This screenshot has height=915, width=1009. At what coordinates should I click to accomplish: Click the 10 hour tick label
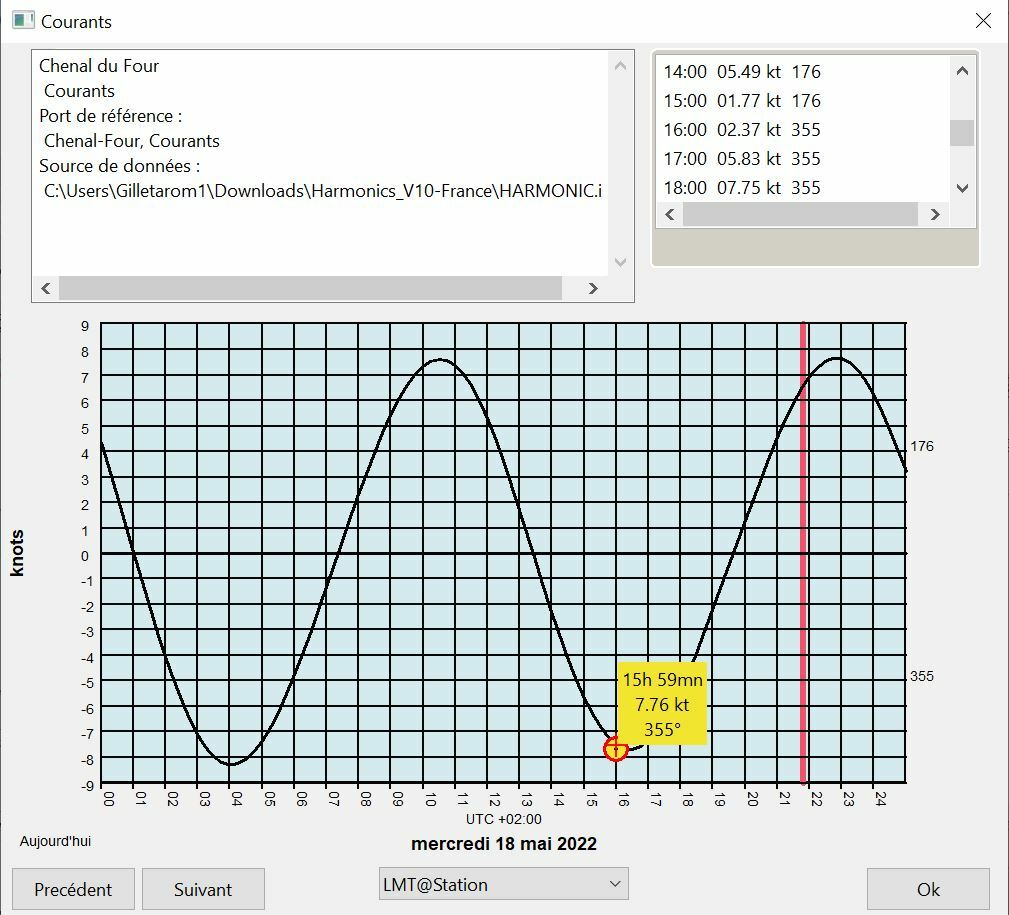pyautogui.click(x=430, y=800)
